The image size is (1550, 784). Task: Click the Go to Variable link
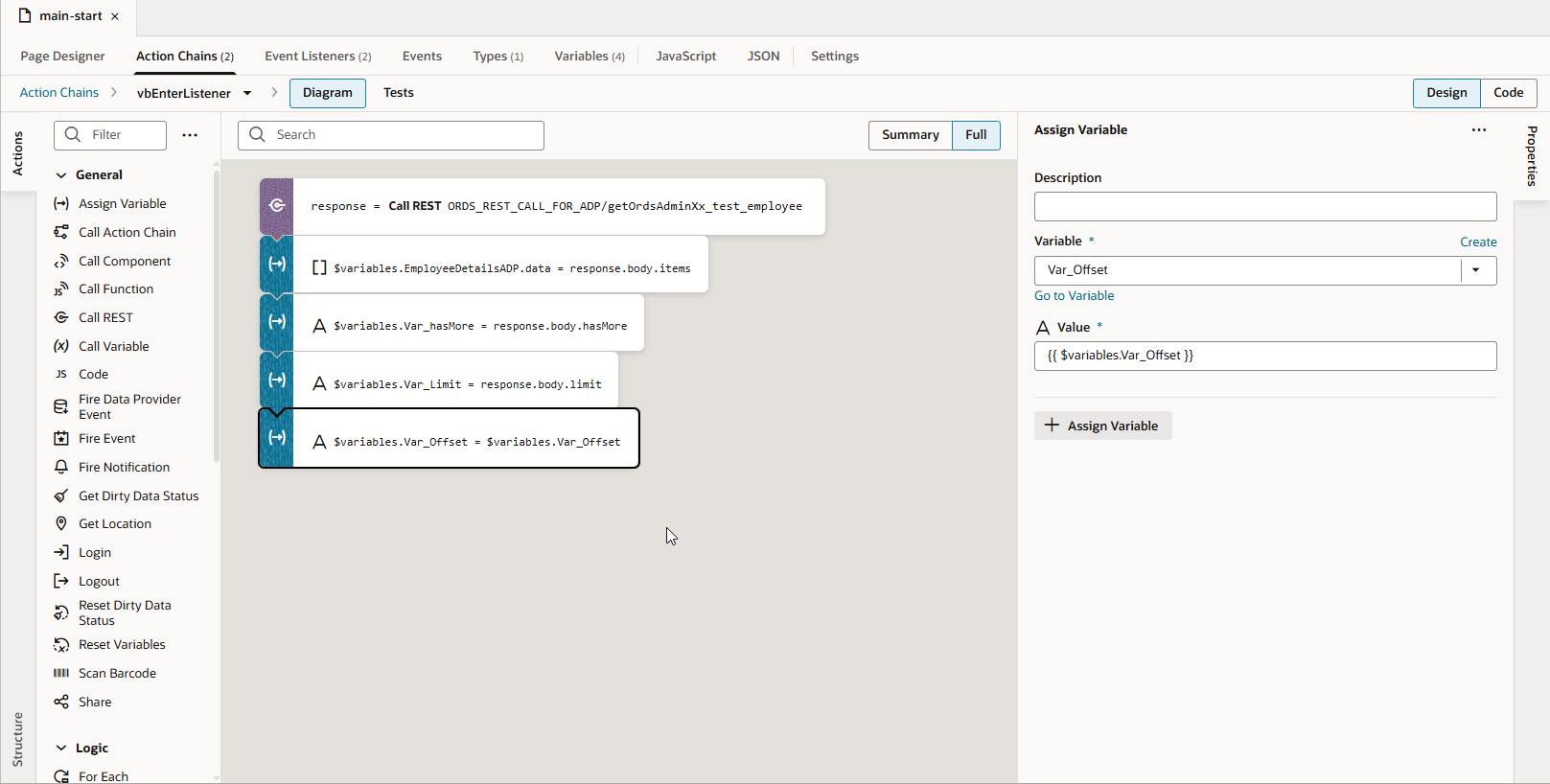(x=1074, y=296)
